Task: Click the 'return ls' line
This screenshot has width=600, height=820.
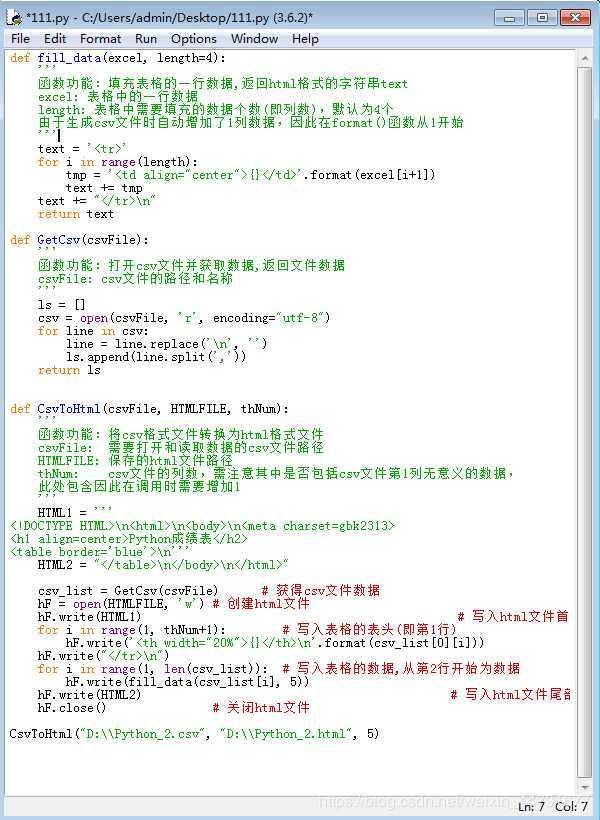Action: tap(69, 370)
